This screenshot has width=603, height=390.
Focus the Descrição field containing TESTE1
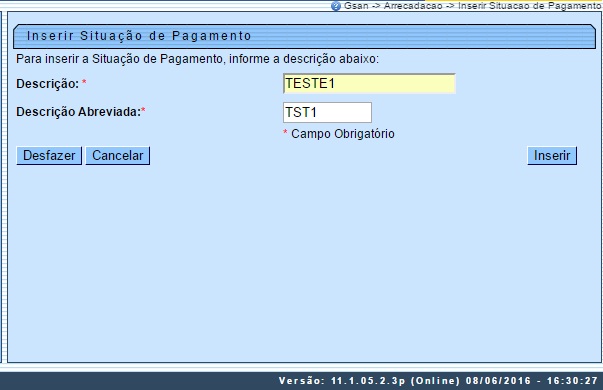click(369, 83)
